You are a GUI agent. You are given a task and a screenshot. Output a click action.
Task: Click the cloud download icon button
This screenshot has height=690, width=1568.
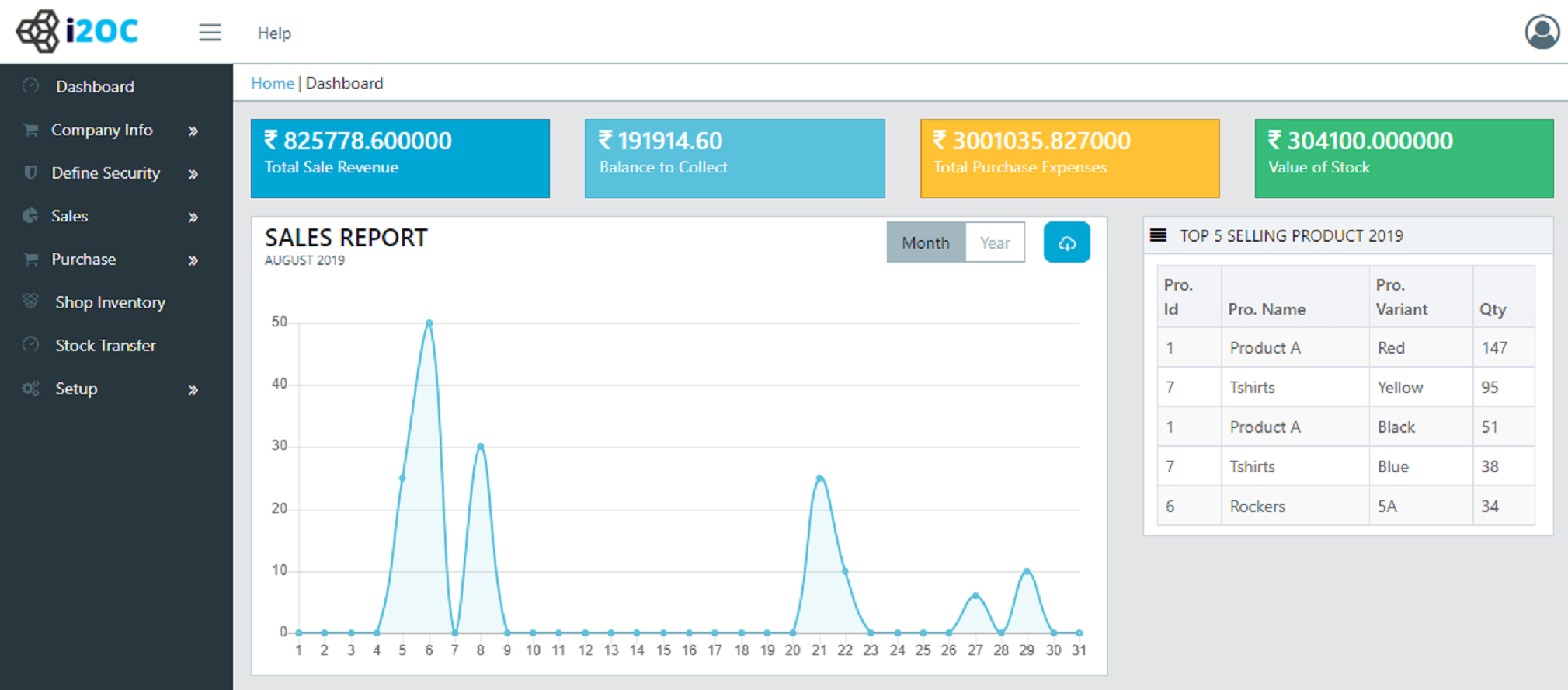(x=1066, y=243)
